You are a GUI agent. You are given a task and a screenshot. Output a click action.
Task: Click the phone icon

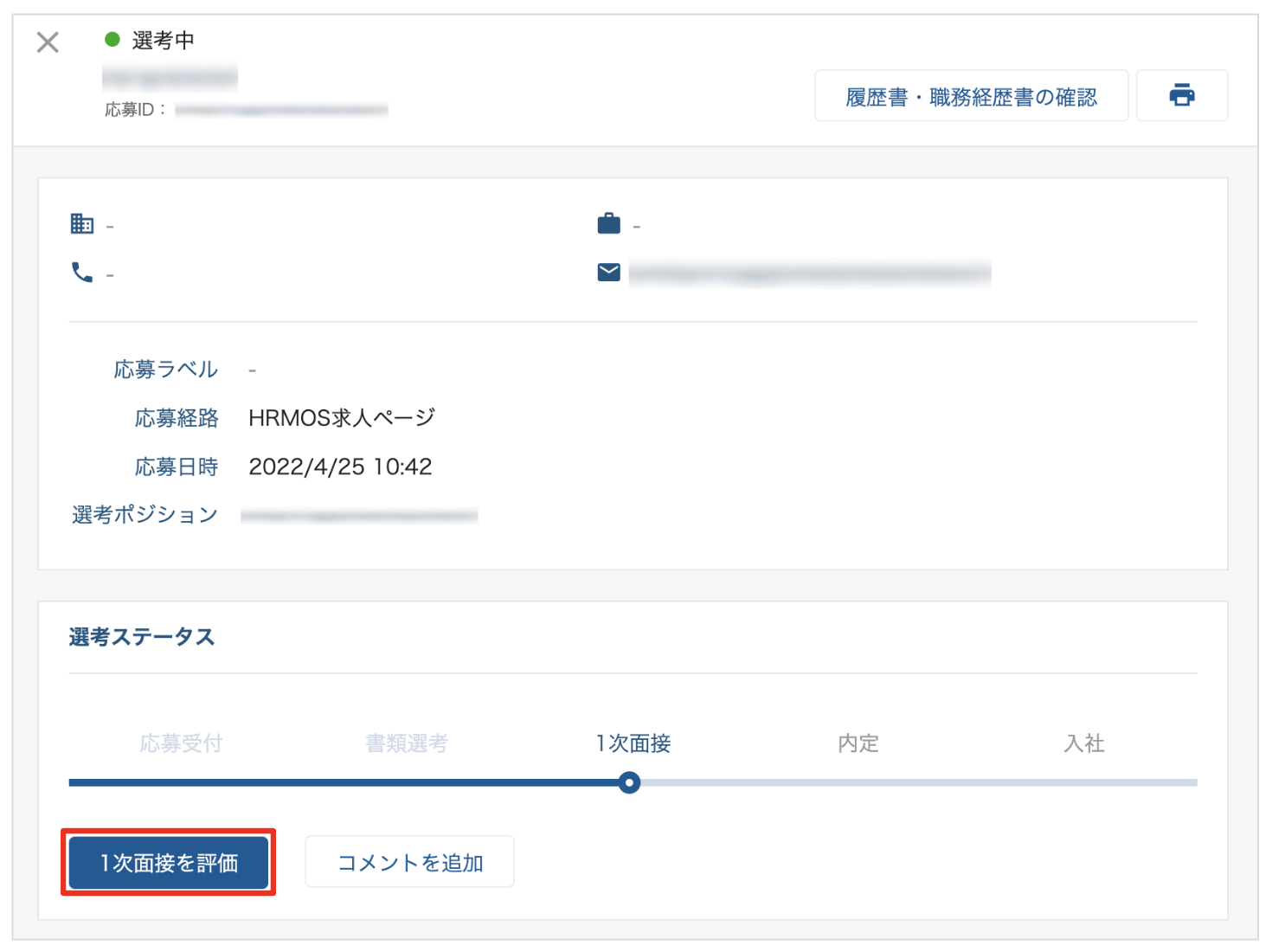coord(82,273)
